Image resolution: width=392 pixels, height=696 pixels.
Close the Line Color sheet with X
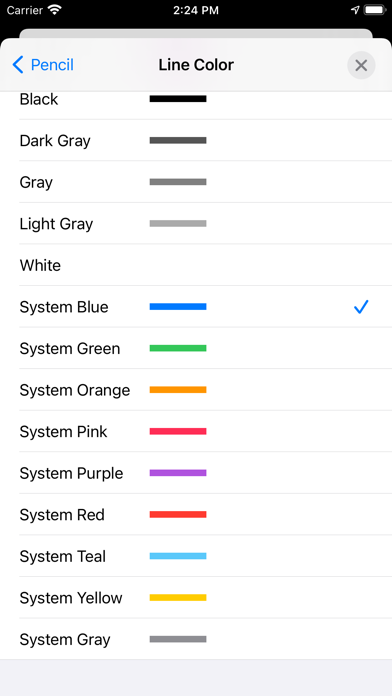(x=361, y=66)
